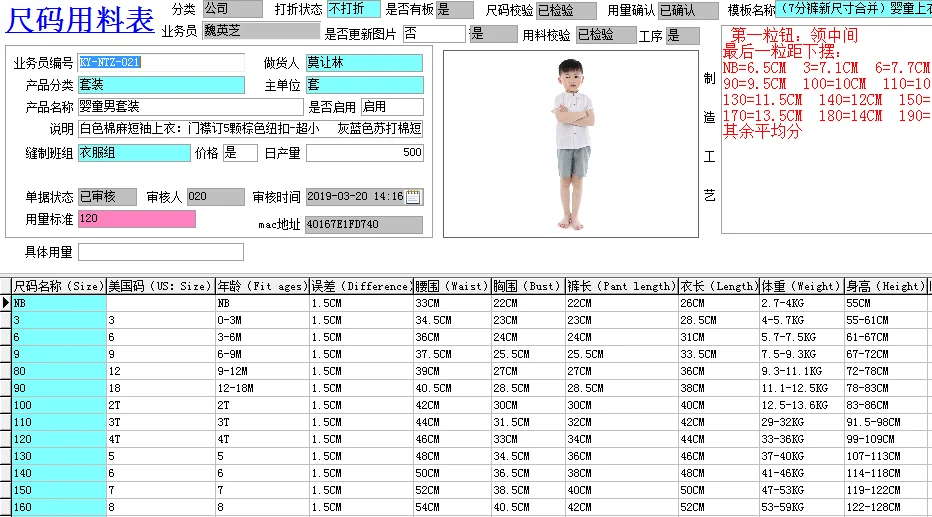Click the 54CM waist cell

coord(452,507)
